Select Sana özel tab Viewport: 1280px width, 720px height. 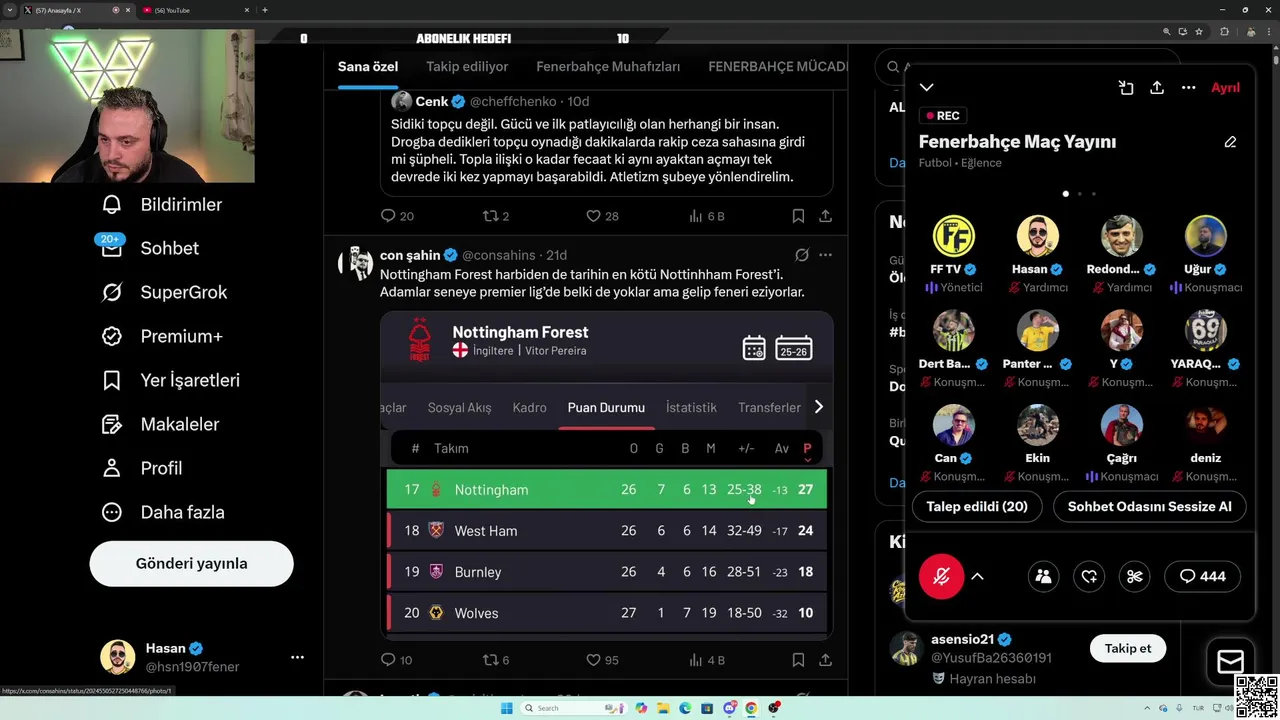click(x=368, y=67)
